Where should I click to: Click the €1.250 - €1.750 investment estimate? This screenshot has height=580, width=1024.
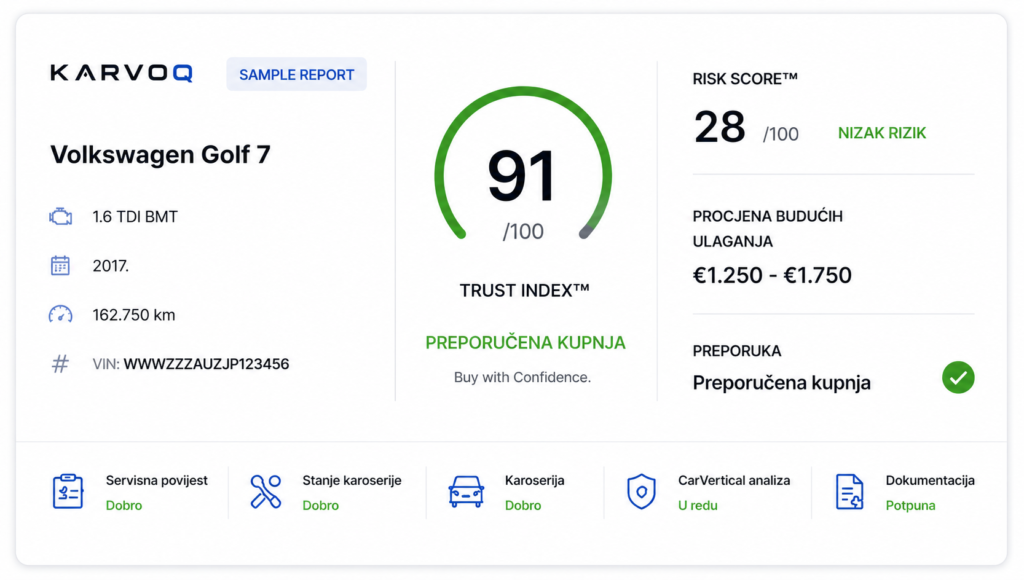pos(772,275)
